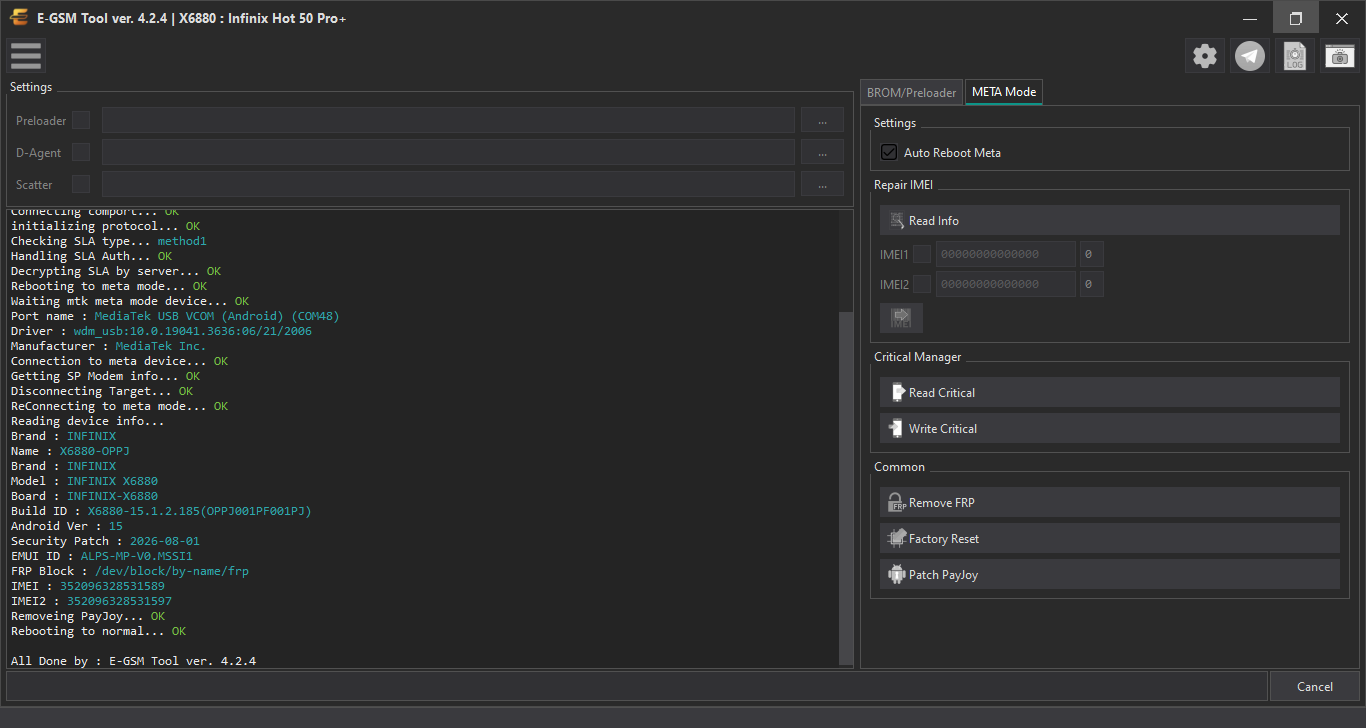Click the FRP block path /dev/block/by-name/frp
Viewport: 1366px width, 728px height.
(x=172, y=571)
